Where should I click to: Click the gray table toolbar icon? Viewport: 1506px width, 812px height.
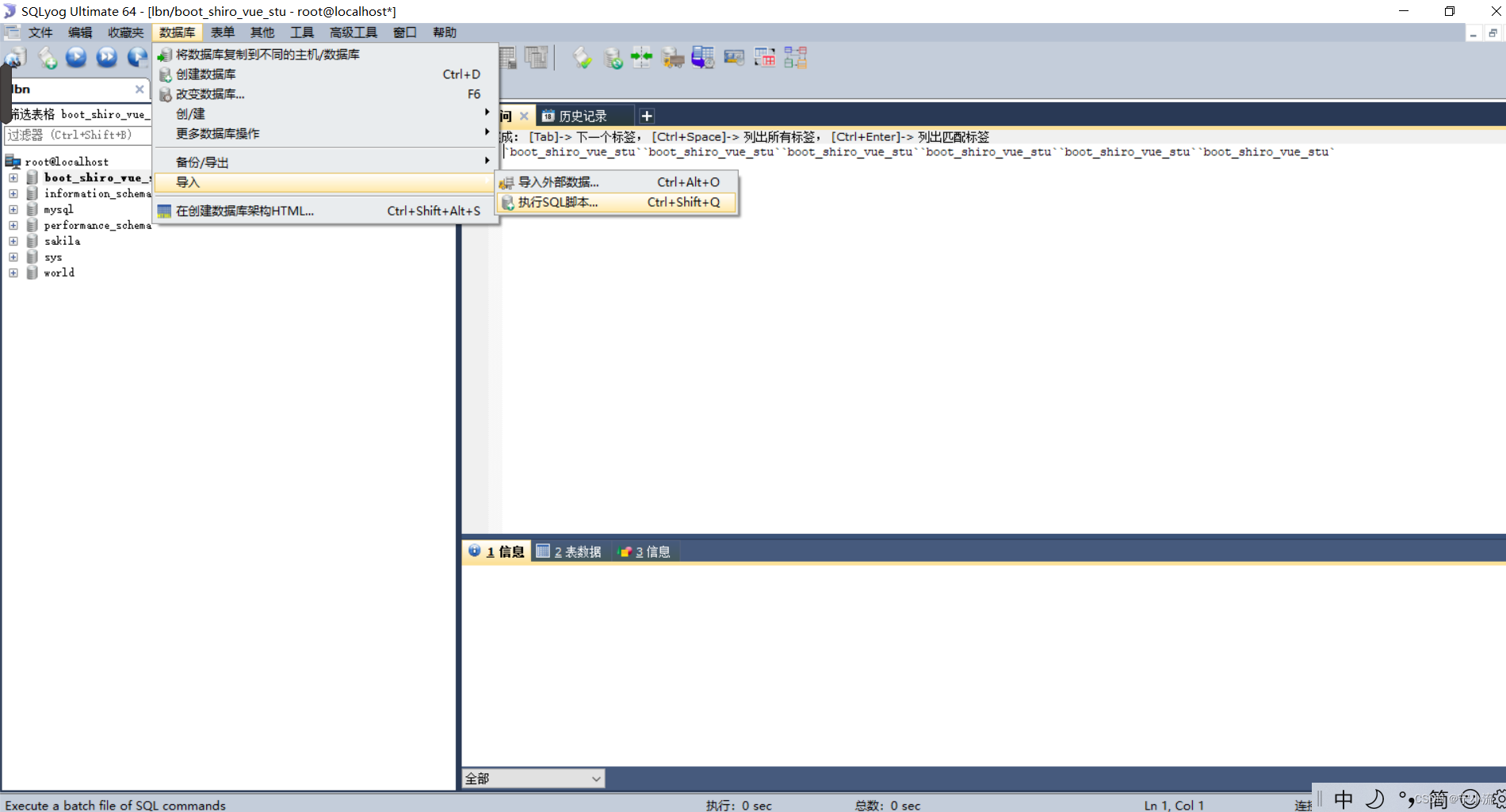click(507, 57)
